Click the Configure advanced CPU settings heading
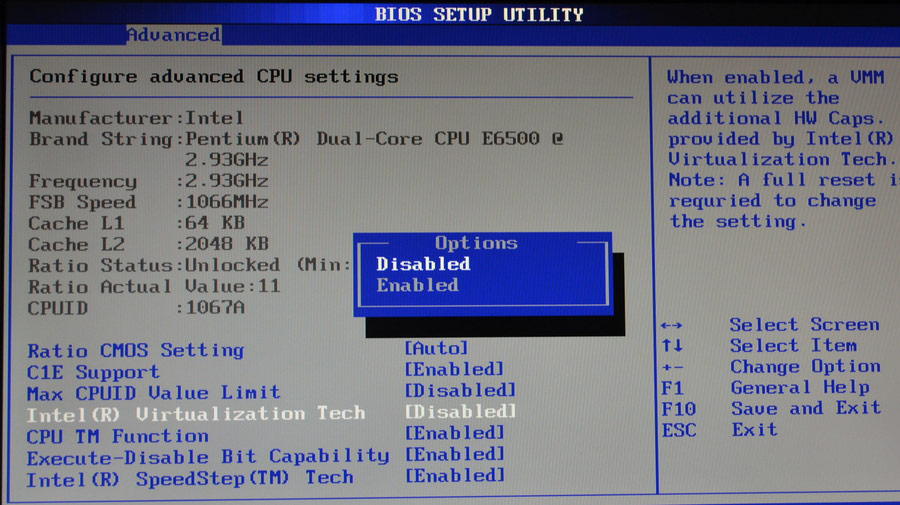The width and height of the screenshot is (900, 505). 214,77
